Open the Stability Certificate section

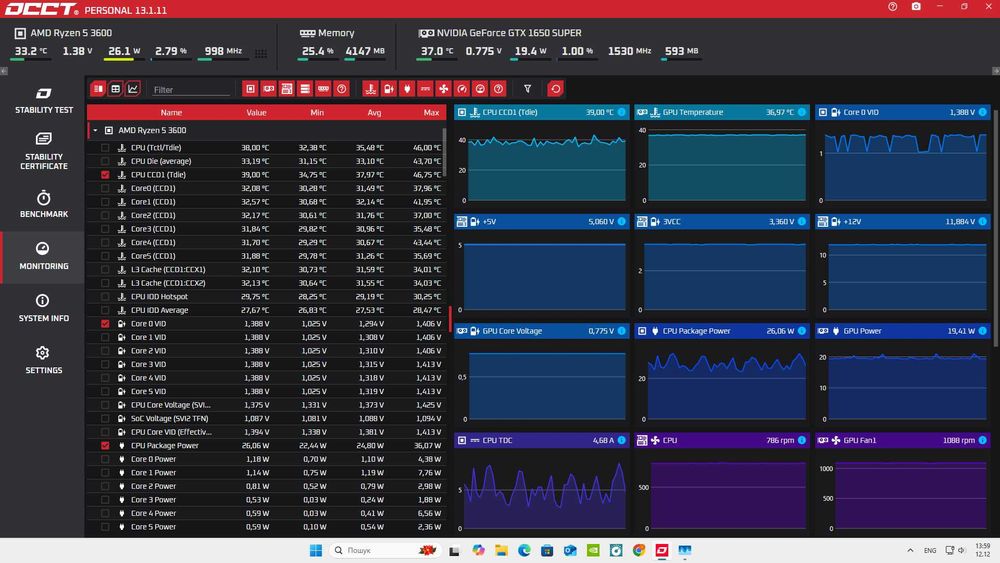coord(43,152)
